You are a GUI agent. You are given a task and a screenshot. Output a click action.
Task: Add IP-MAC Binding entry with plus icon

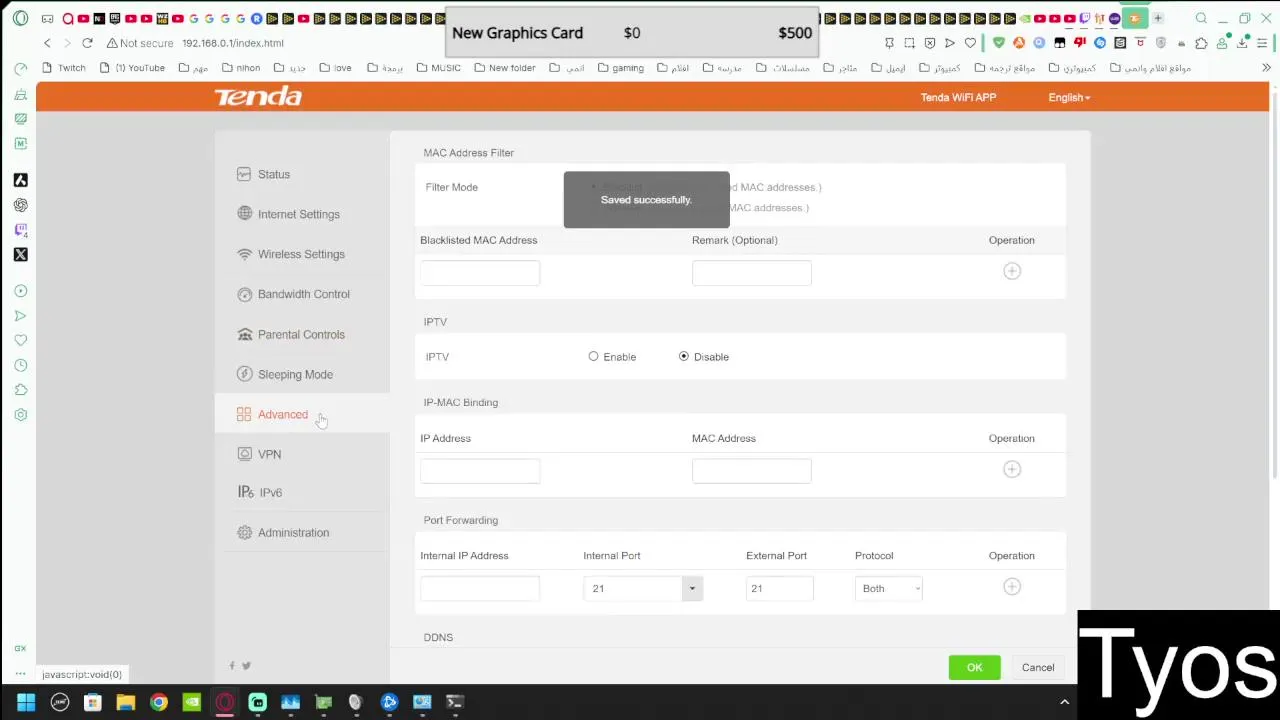1012,469
